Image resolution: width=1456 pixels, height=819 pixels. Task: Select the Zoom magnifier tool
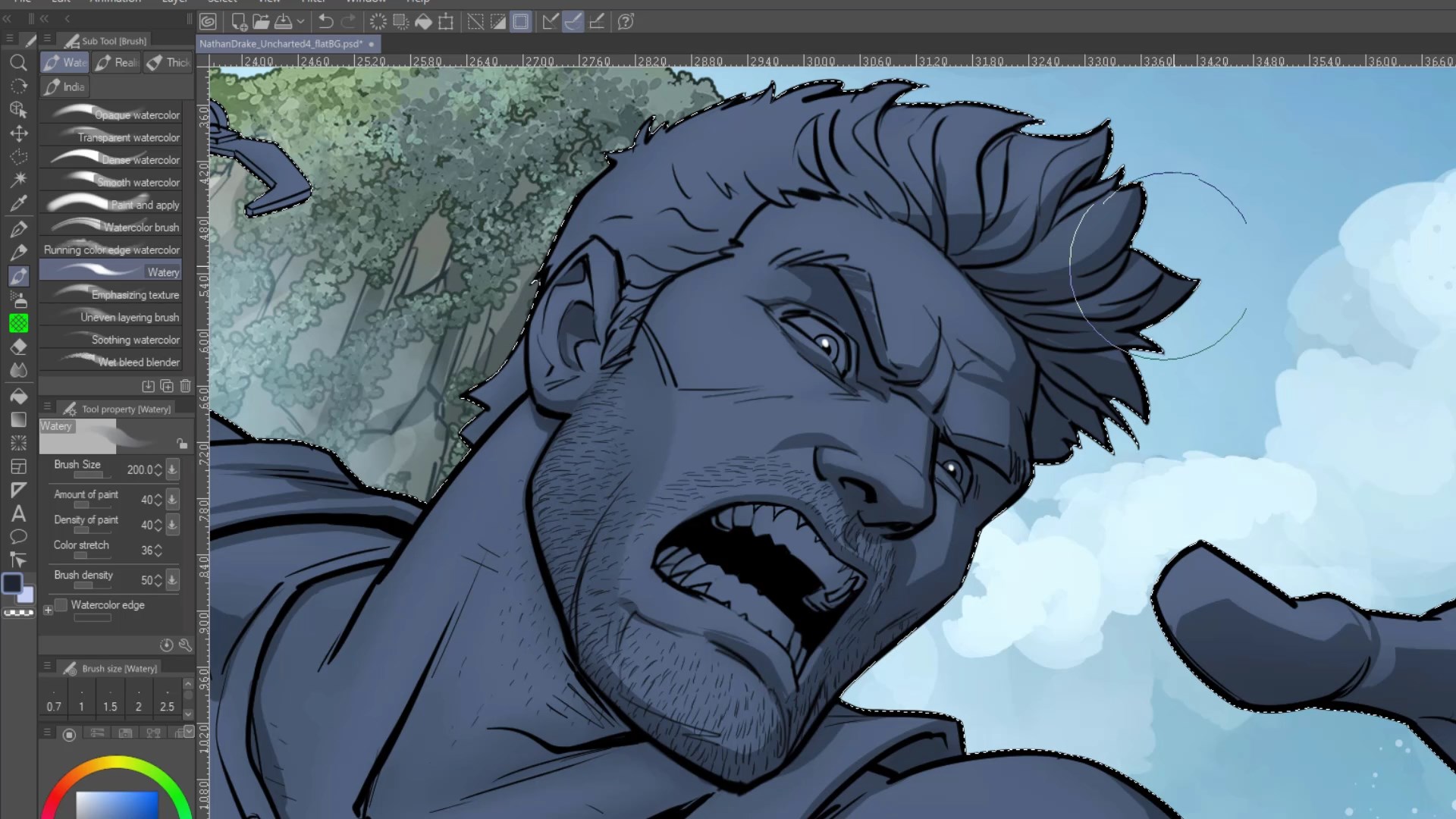(x=18, y=63)
